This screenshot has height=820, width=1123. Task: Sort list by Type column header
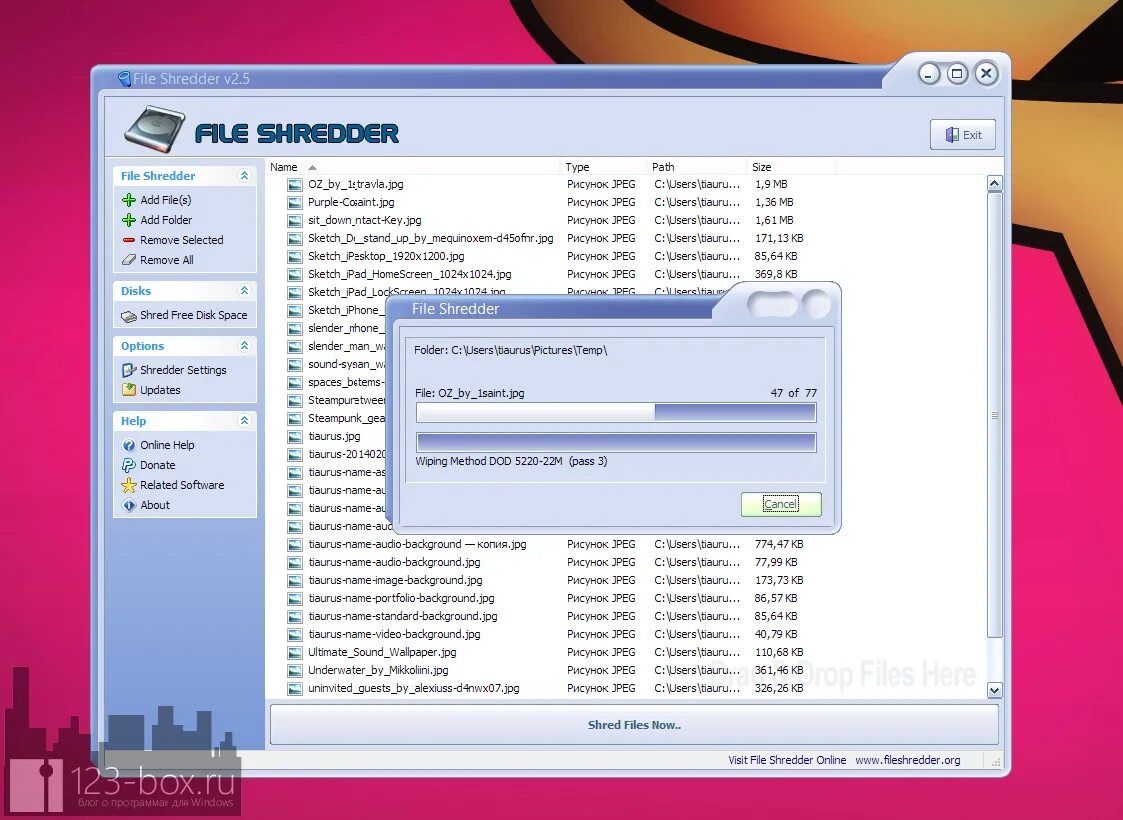tap(603, 167)
